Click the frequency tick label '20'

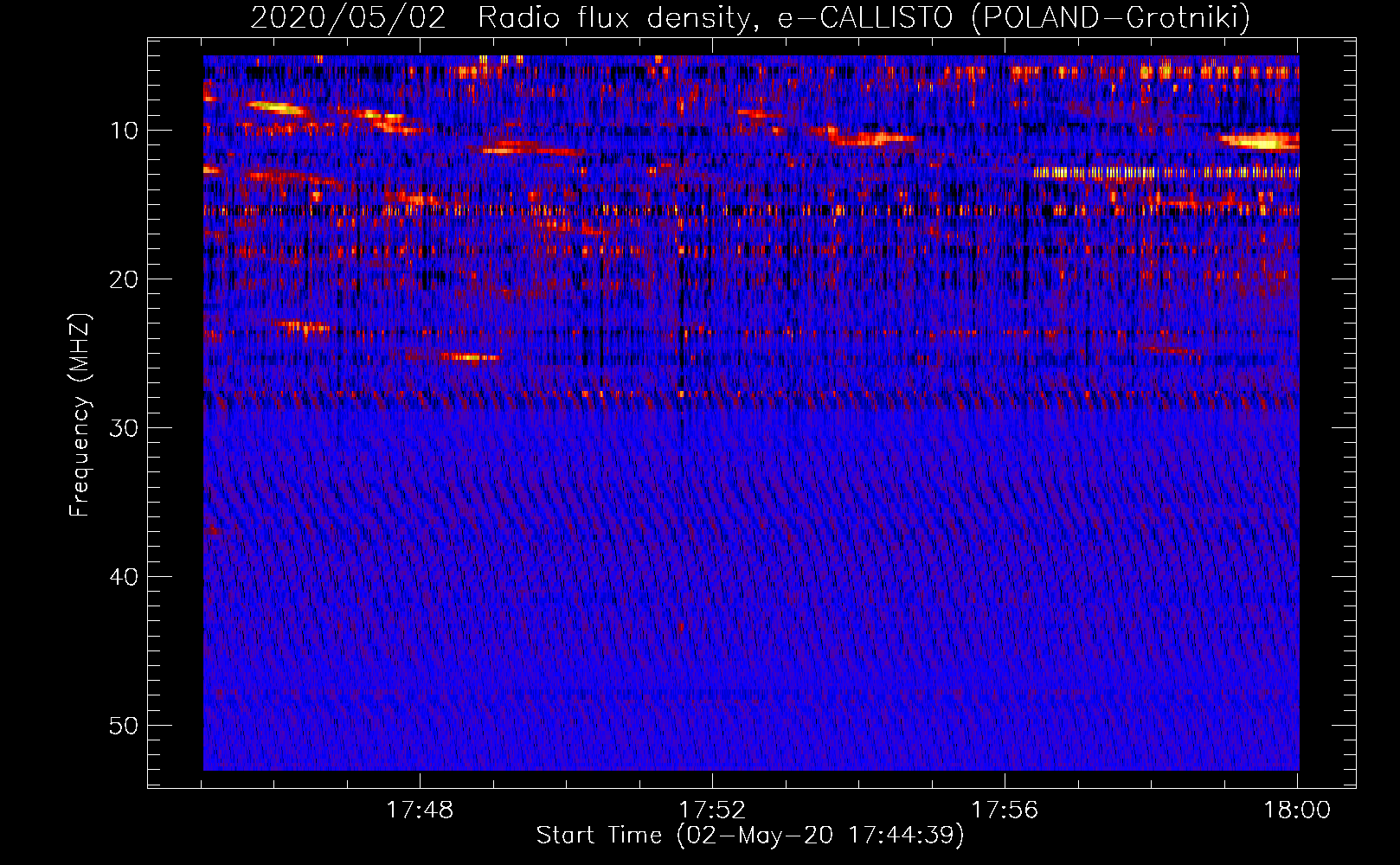125,279
